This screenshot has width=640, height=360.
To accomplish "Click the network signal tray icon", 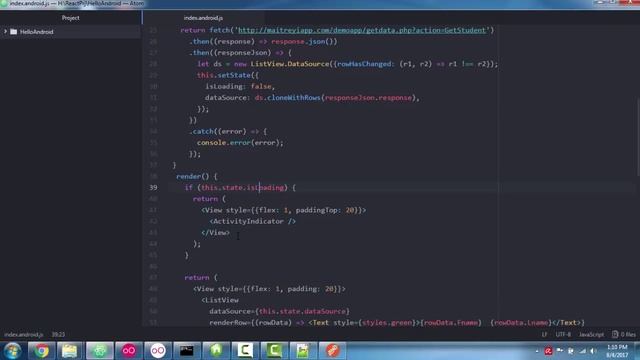I will [x=582, y=351].
